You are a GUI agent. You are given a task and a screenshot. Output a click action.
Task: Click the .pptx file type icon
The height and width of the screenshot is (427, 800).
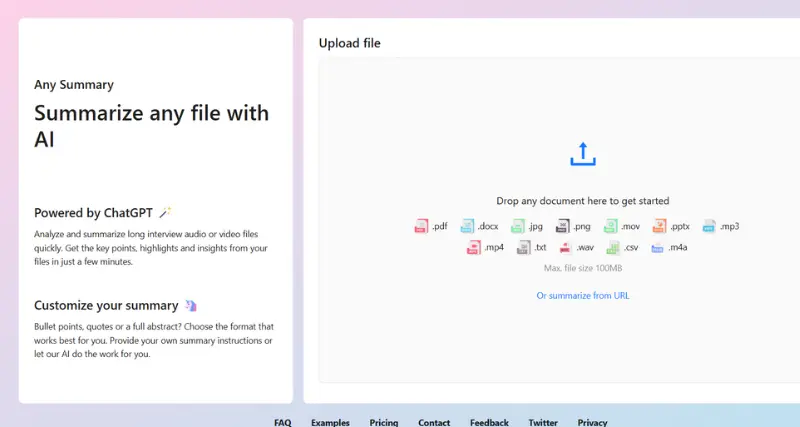(x=659, y=226)
